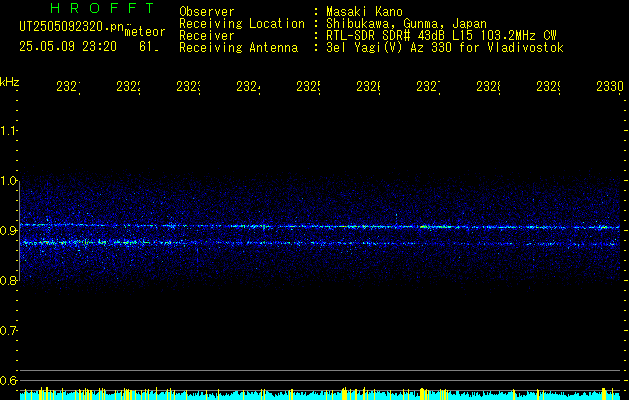Select the filename UT2505092320.pn text
Viewport: 629px width, 400px height.
pos(72,27)
